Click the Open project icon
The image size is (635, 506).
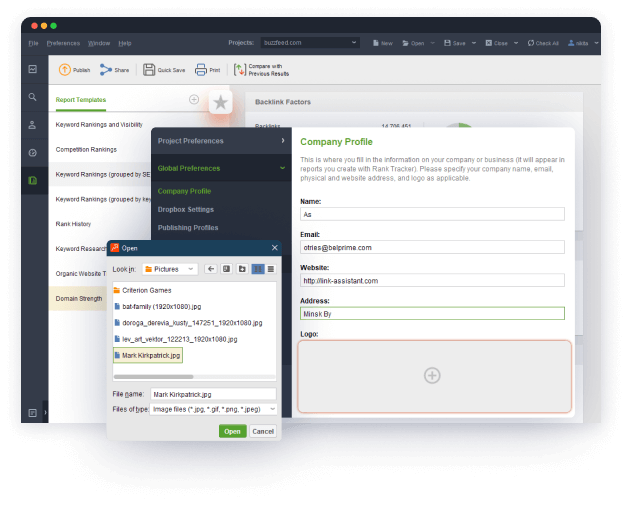405,43
